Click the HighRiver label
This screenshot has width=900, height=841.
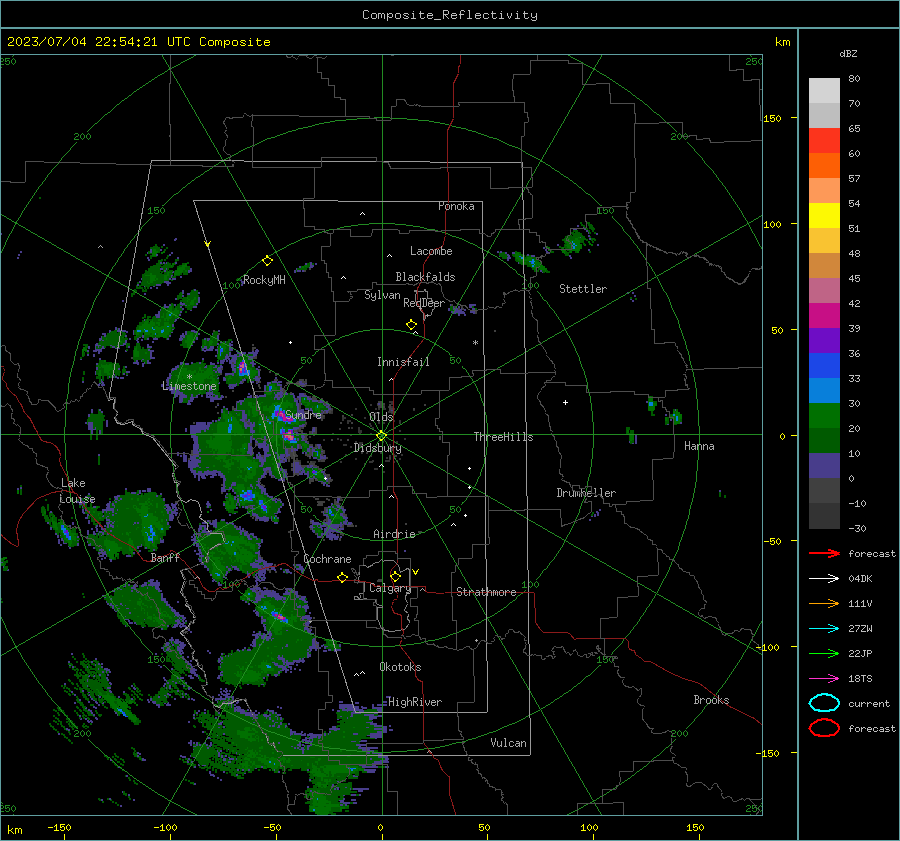pyautogui.click(x=415, y=703)
